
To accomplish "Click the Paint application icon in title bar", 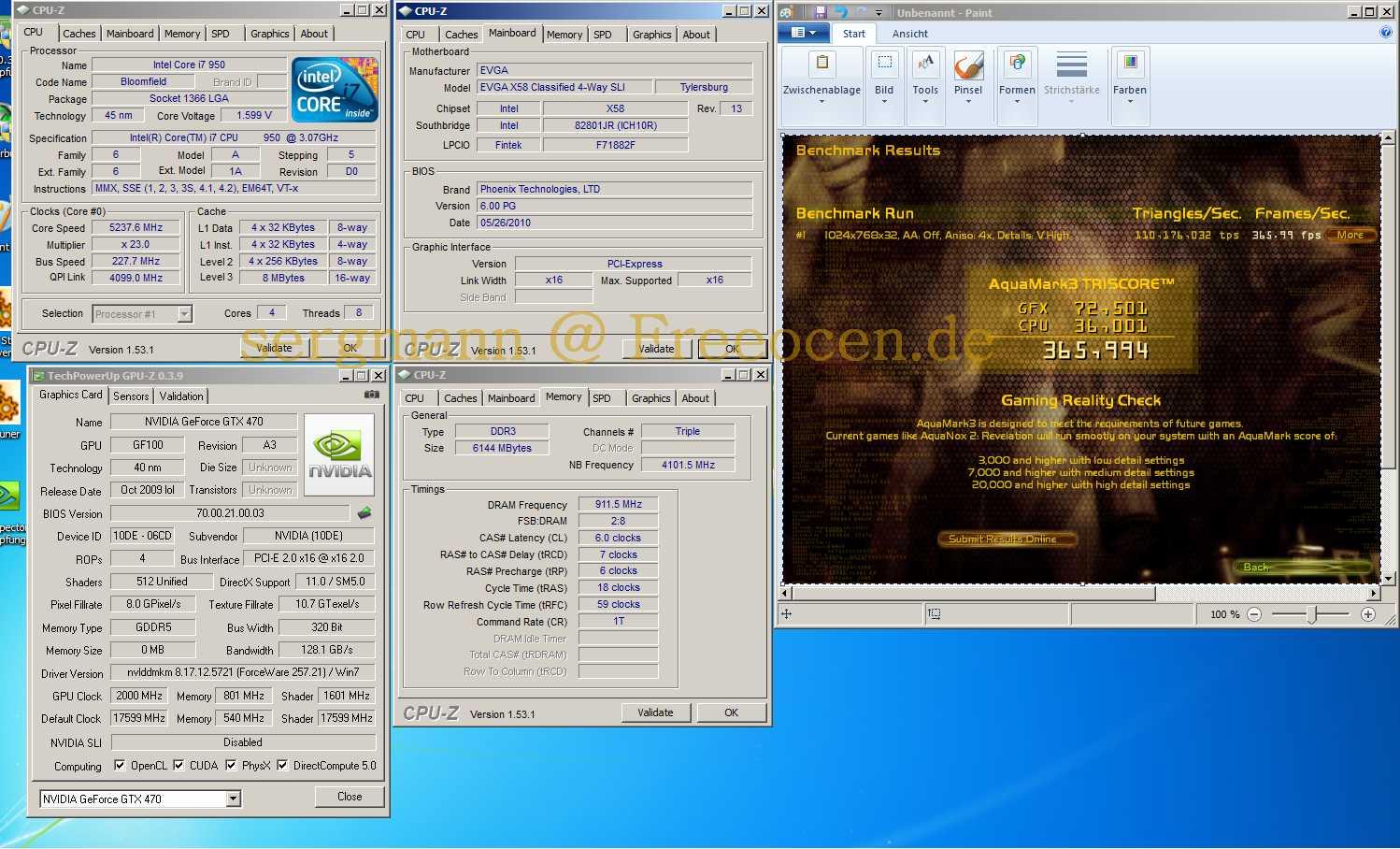I will pyautogui.click(x=788, y=12).
